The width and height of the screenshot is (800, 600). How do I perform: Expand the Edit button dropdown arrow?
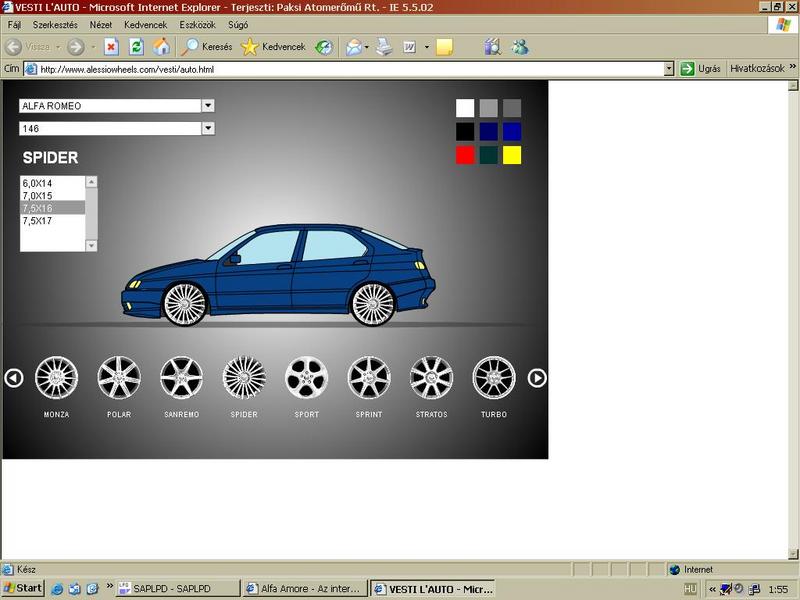pyautogui.click(x=427, y=47)
